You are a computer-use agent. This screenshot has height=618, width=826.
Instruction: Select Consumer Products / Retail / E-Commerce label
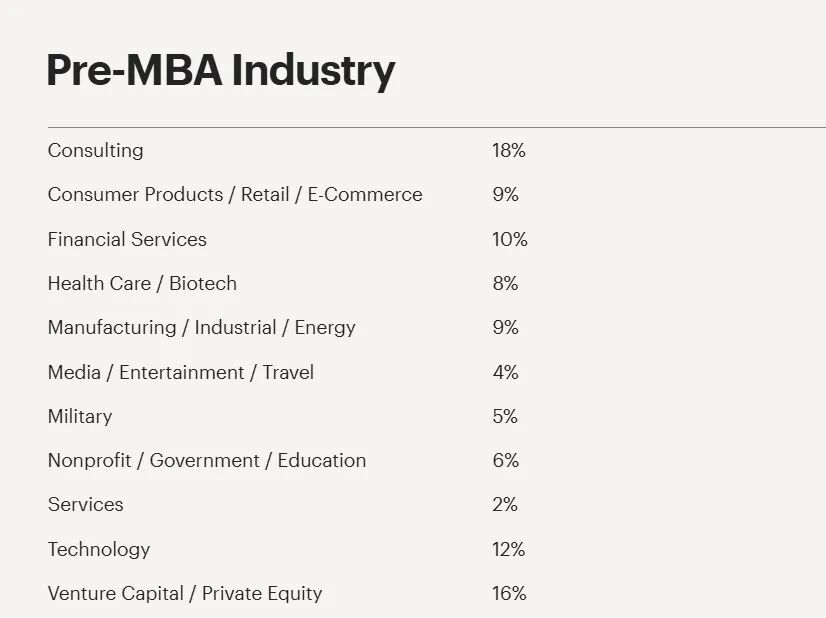[x=235, y=194]
